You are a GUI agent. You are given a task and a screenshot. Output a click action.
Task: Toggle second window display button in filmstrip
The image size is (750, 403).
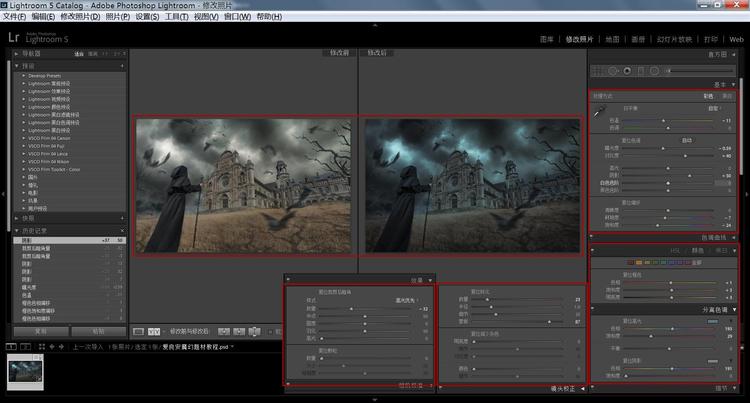click(x=26, y=347)
